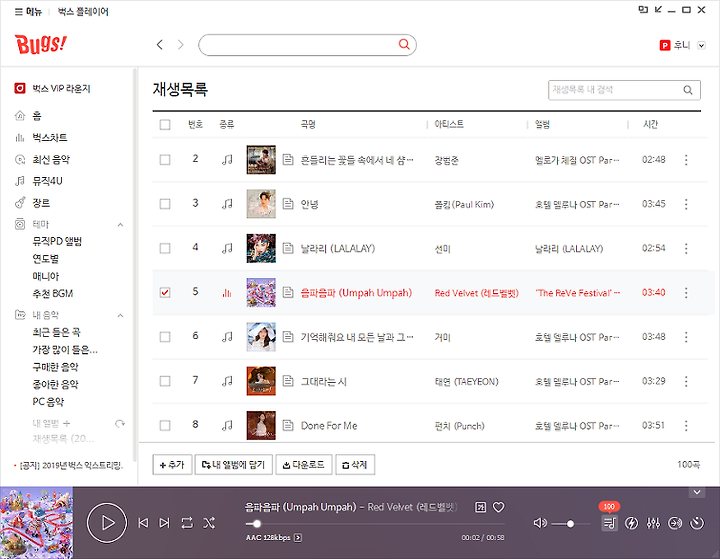Open more options for track 8
720x559 pixels.
686,425
